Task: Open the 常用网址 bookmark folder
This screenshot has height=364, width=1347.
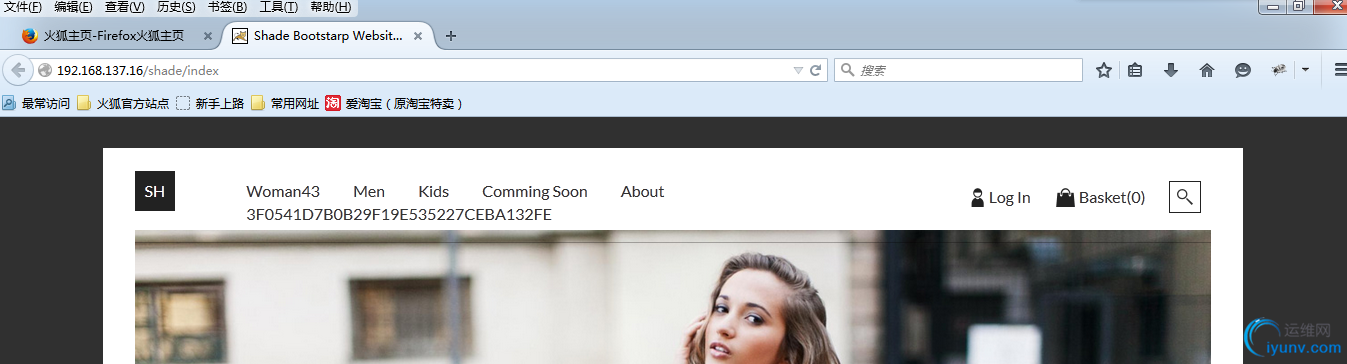Action: click(x=285, y=103)
